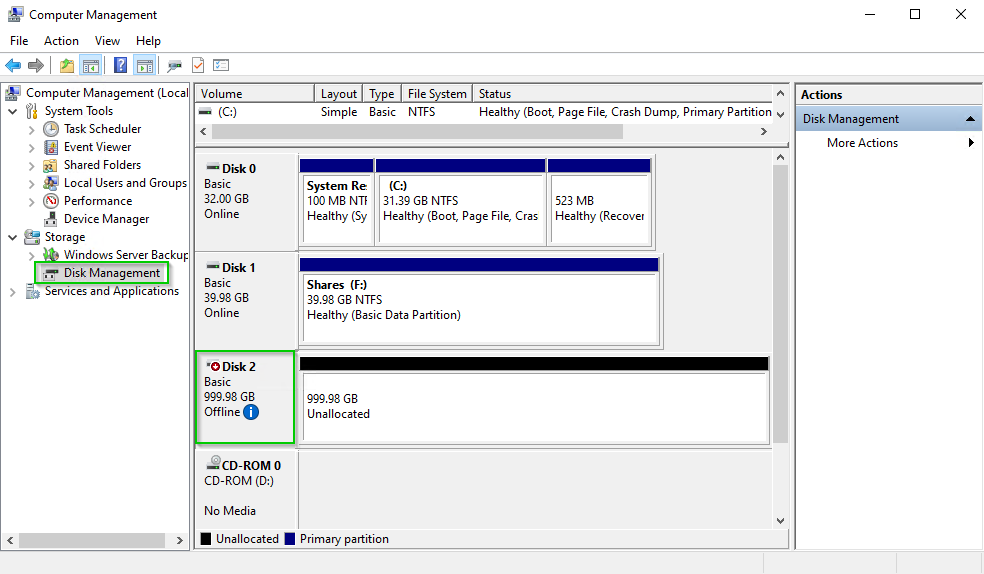Image resolution: width=984 pixels, height=574 pixels.
Task: Click the Task Scheduler clock icon
Action: 52,129
